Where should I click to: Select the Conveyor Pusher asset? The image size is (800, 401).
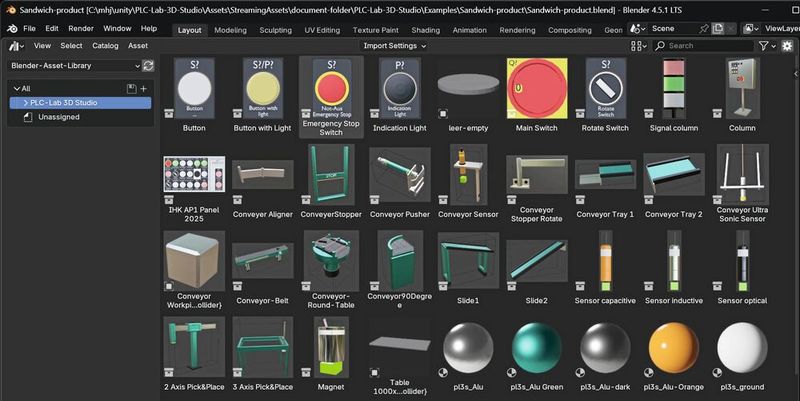tap(399, 182)
